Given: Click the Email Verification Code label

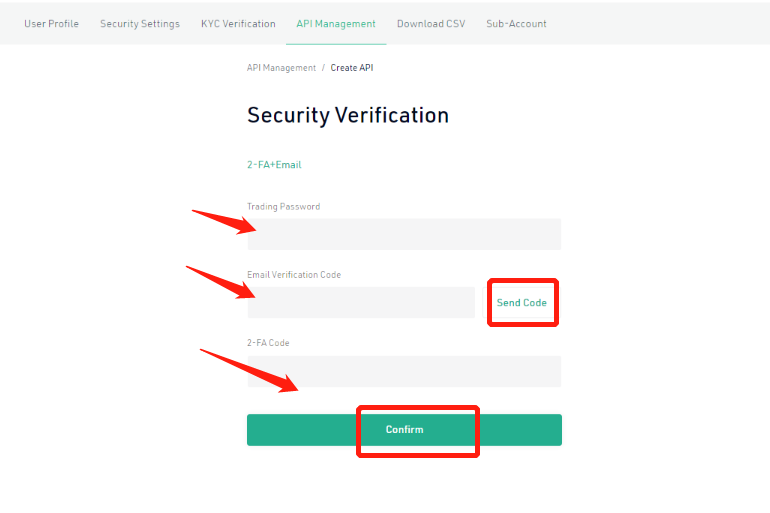Looking at the screenshot, I should click(294, 275).
